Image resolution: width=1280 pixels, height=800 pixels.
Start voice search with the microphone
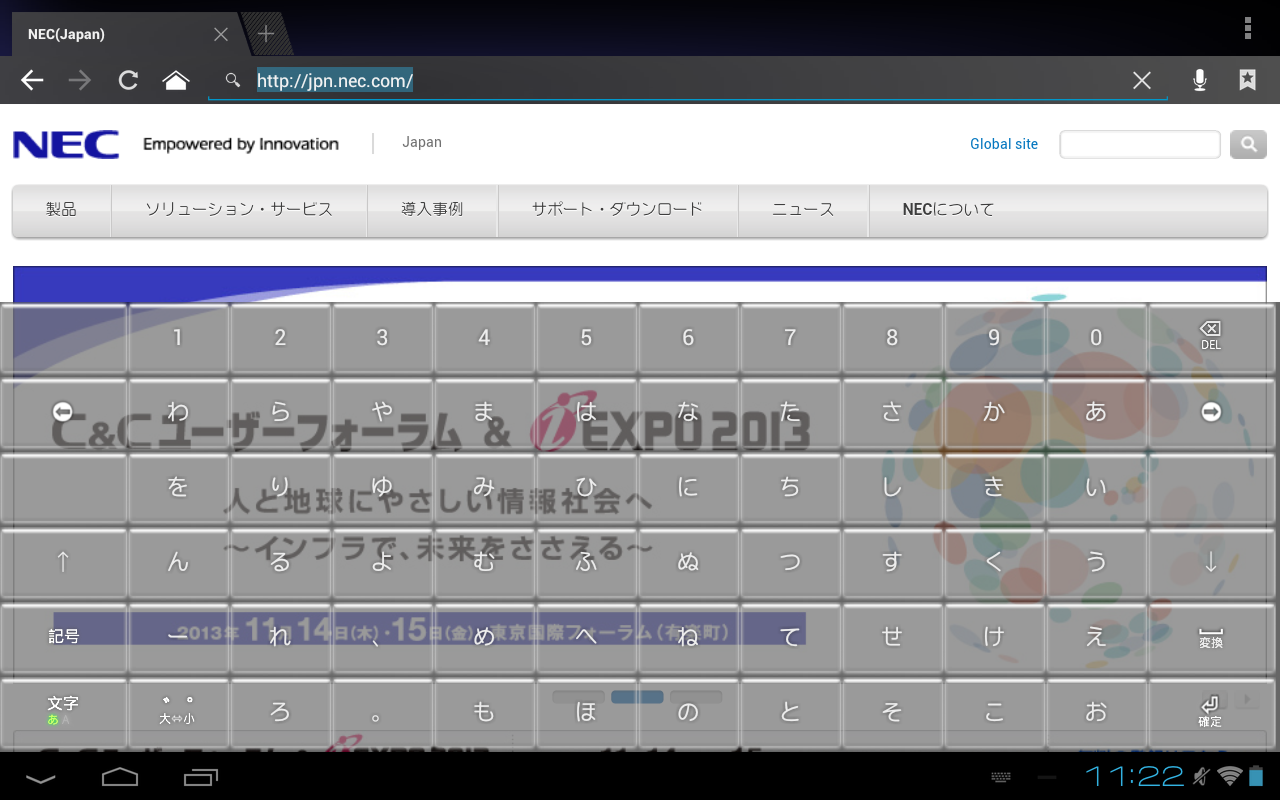point(1200,81)
